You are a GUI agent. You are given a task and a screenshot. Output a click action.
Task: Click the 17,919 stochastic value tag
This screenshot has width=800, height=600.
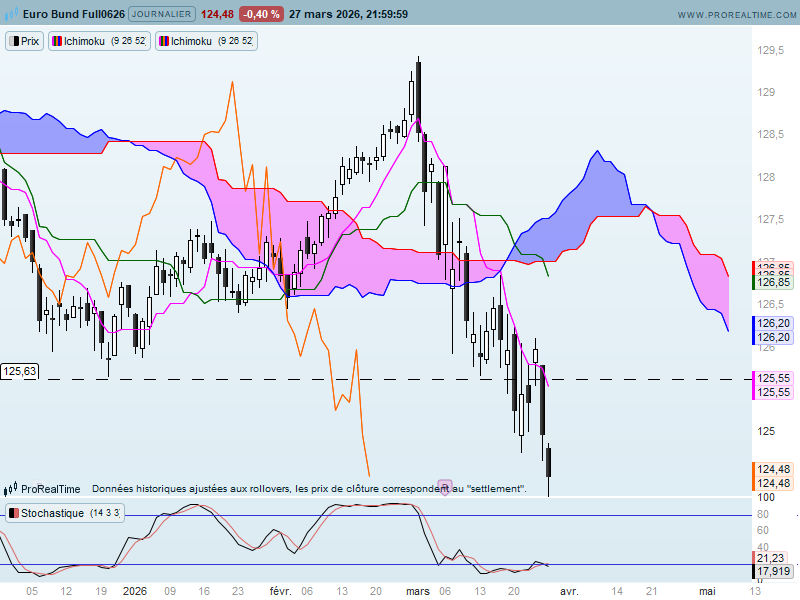click(774, 572)
